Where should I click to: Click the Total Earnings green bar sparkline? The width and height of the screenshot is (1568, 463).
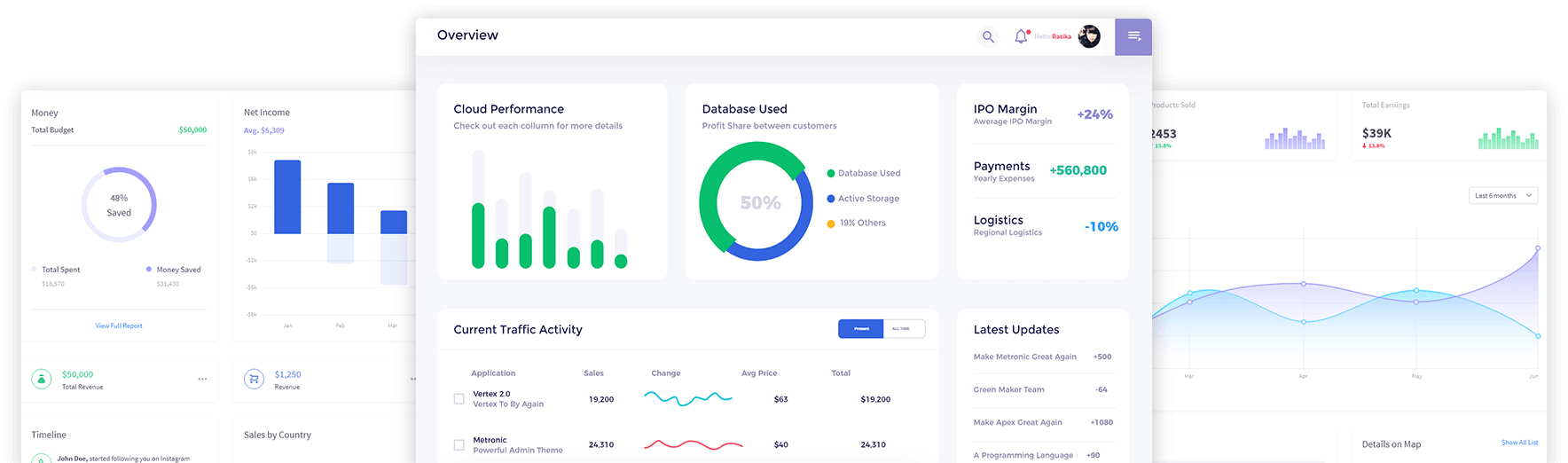click(1508, 138)
